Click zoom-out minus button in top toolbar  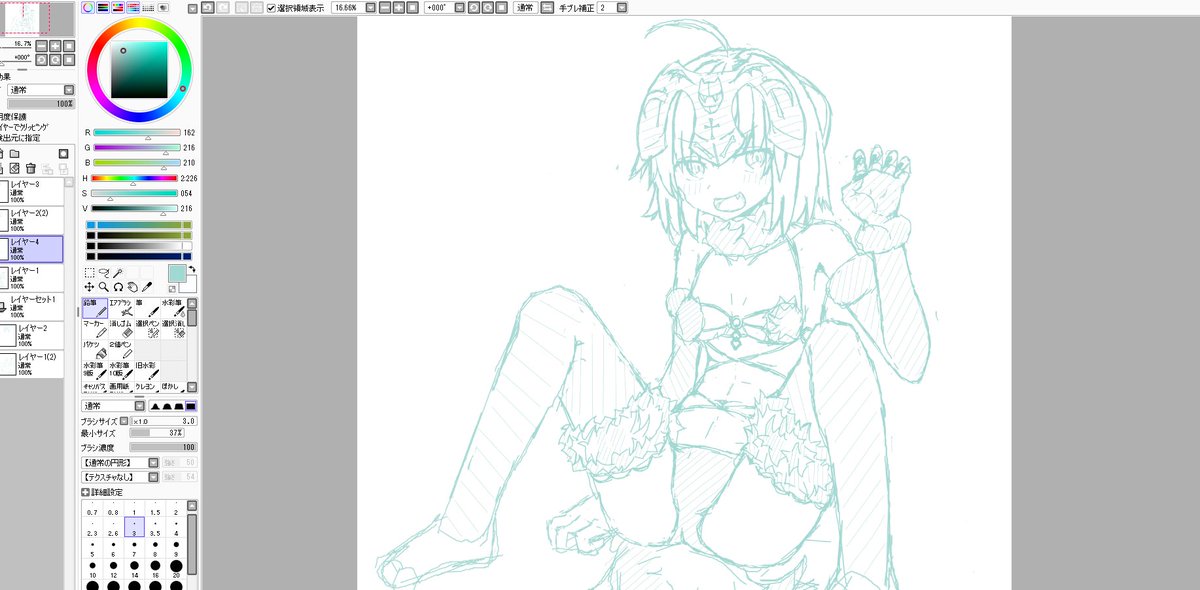[384, 7]
